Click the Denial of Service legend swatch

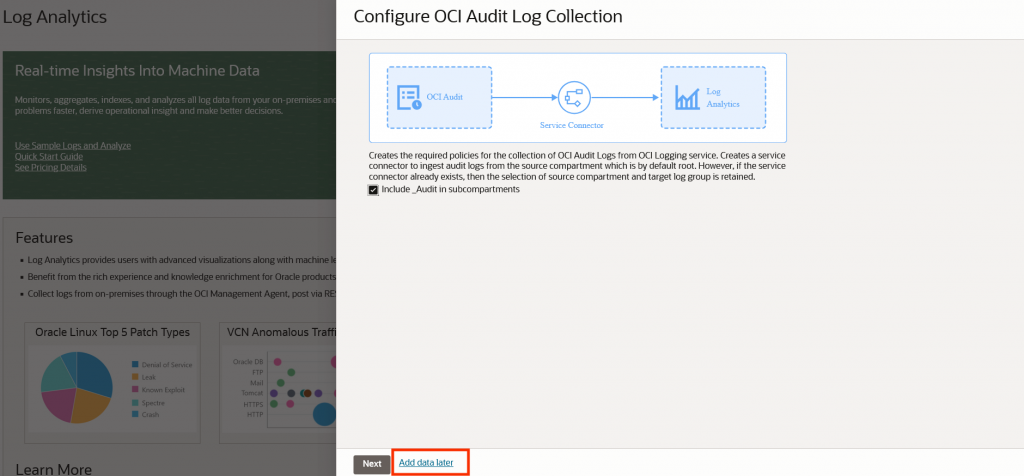[x=135, y=364]
